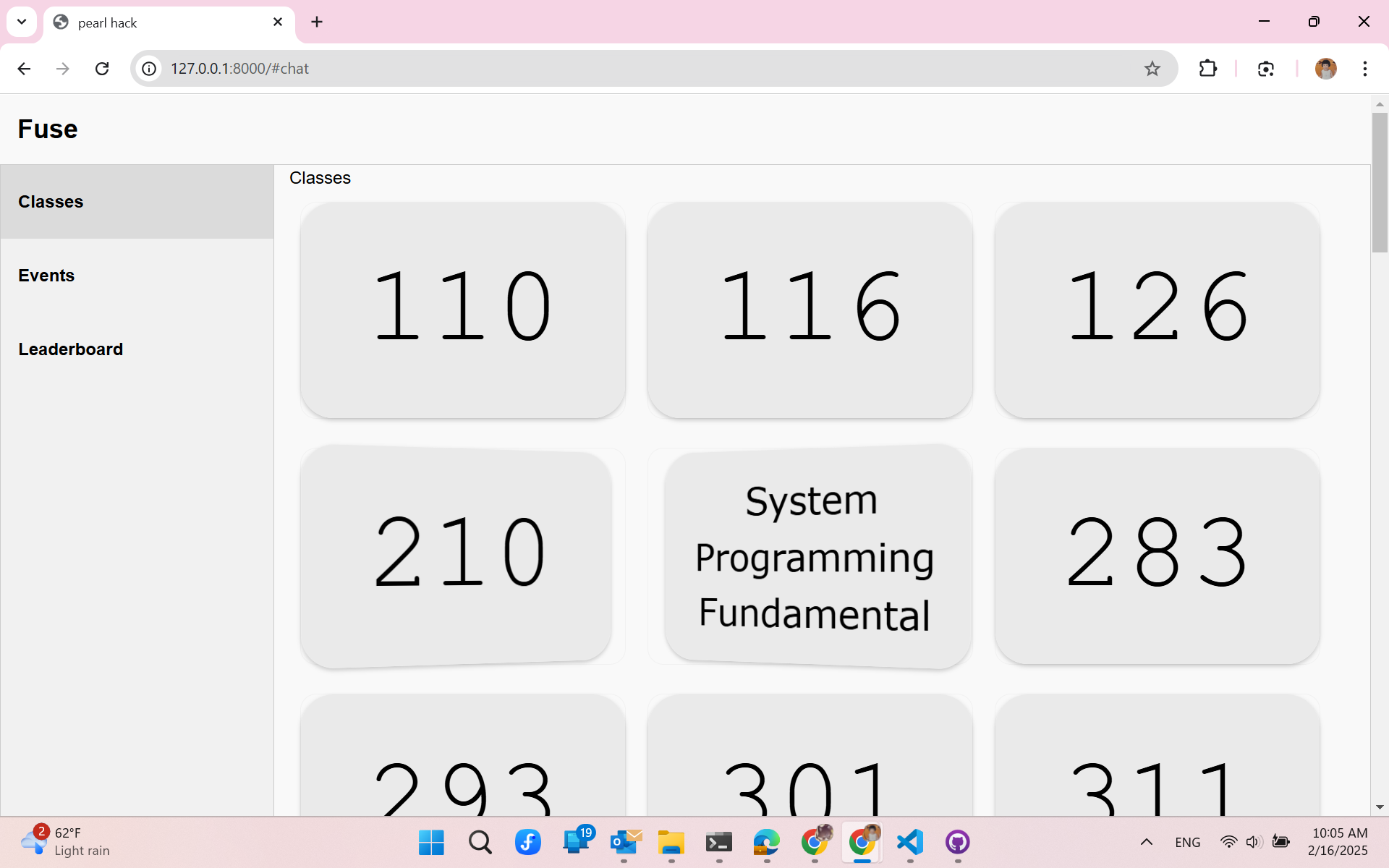The height and width of the screenshot is (868, 1389).
Task: Open the browser extensions puzzle icon
Action: [x=1207, y=69]
